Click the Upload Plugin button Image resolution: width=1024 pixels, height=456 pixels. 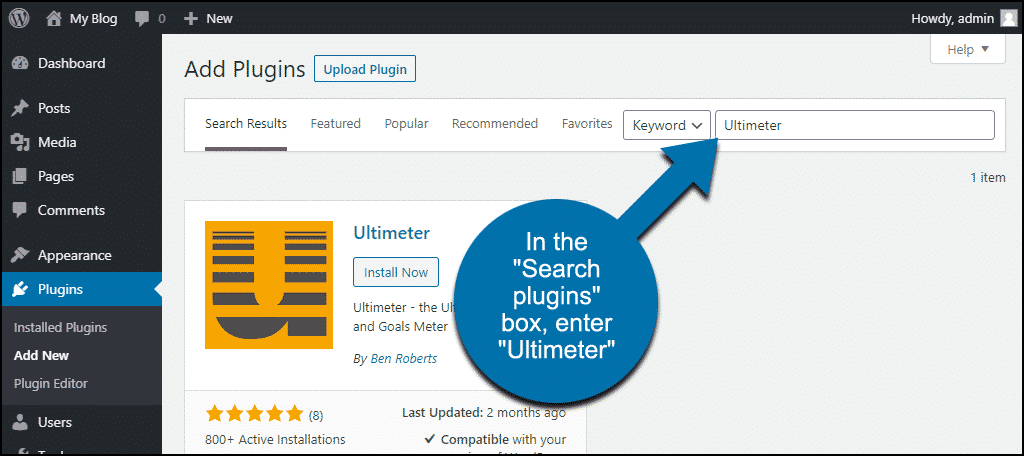(365, 69)
